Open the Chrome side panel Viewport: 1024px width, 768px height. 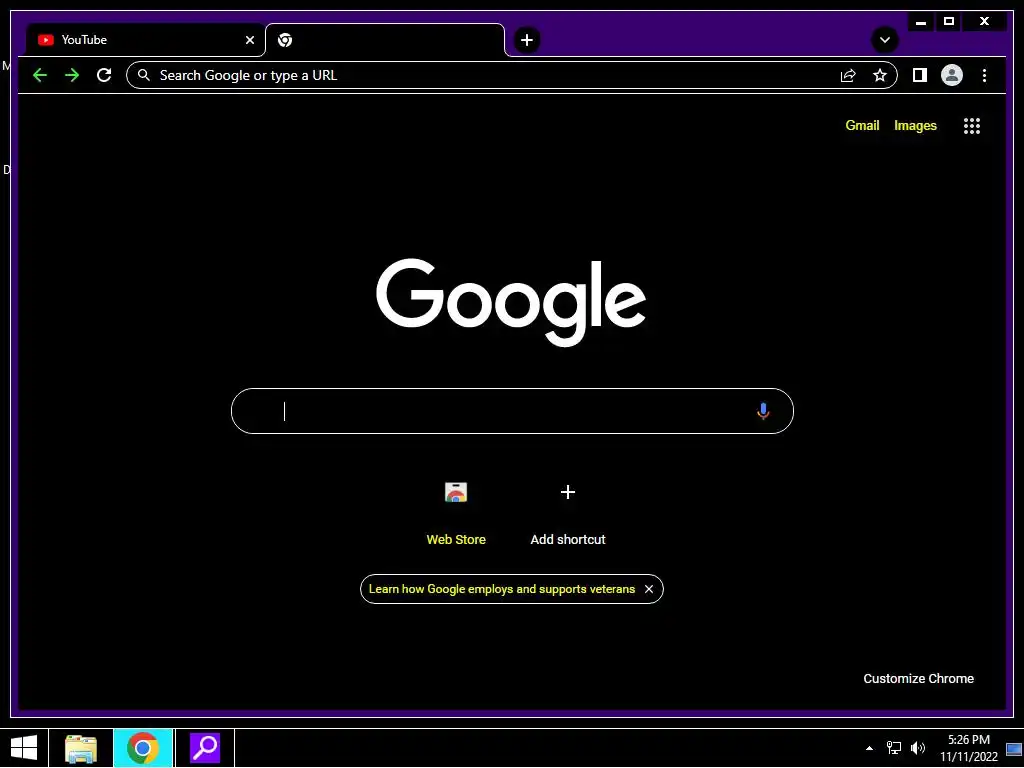(x=920, y=75)
